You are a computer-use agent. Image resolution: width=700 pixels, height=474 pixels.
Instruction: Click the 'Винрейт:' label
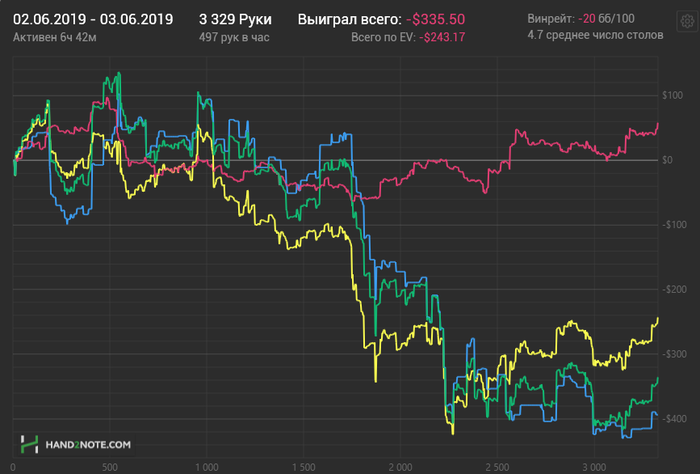pyautogui.click(x=551, y=19)
